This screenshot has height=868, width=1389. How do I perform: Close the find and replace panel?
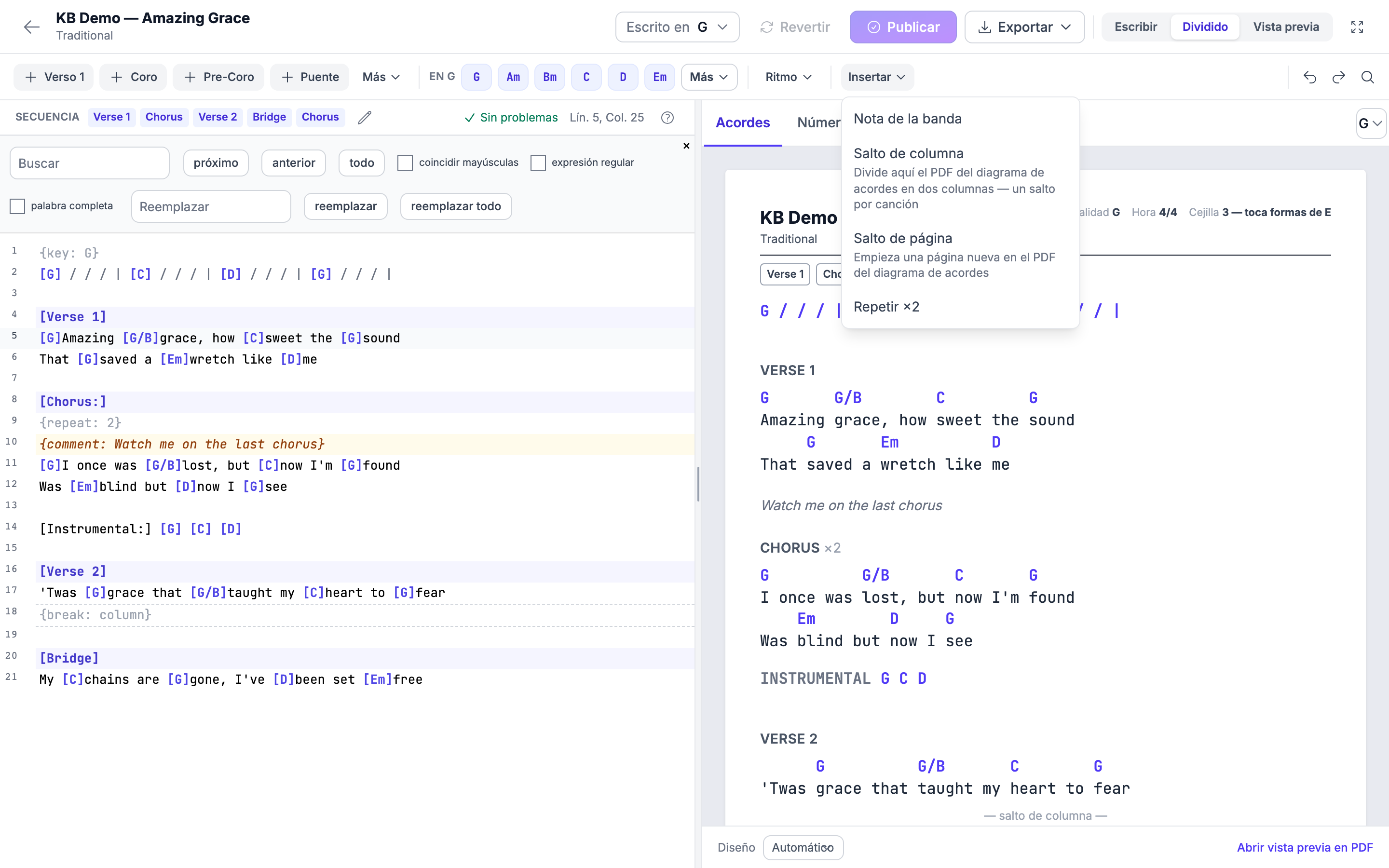[x=686, y=146]
